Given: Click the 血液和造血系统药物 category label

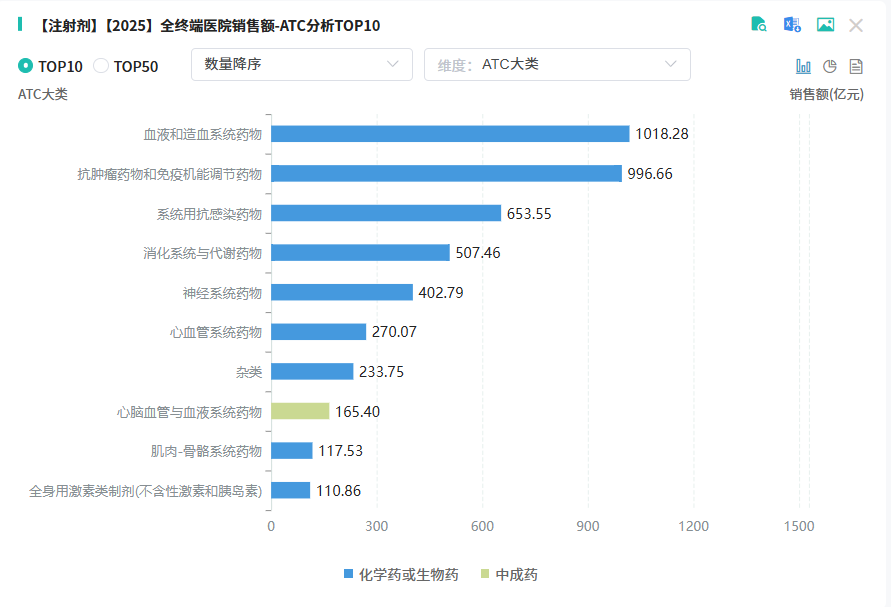Looking at the screenshot, I should click(x=202, y=134).
